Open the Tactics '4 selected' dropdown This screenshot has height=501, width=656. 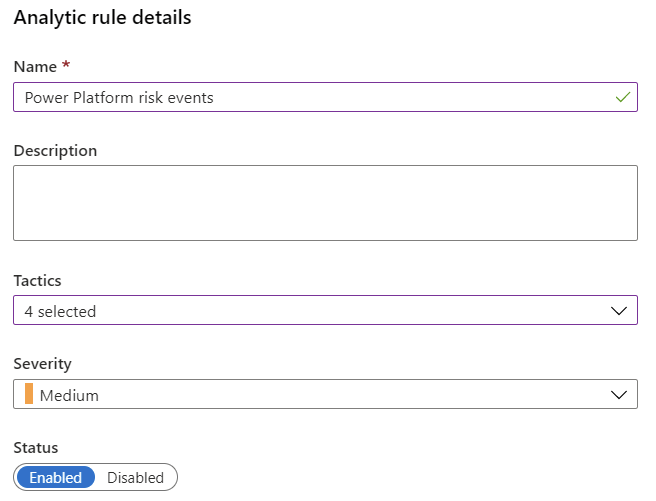(325, 310)
